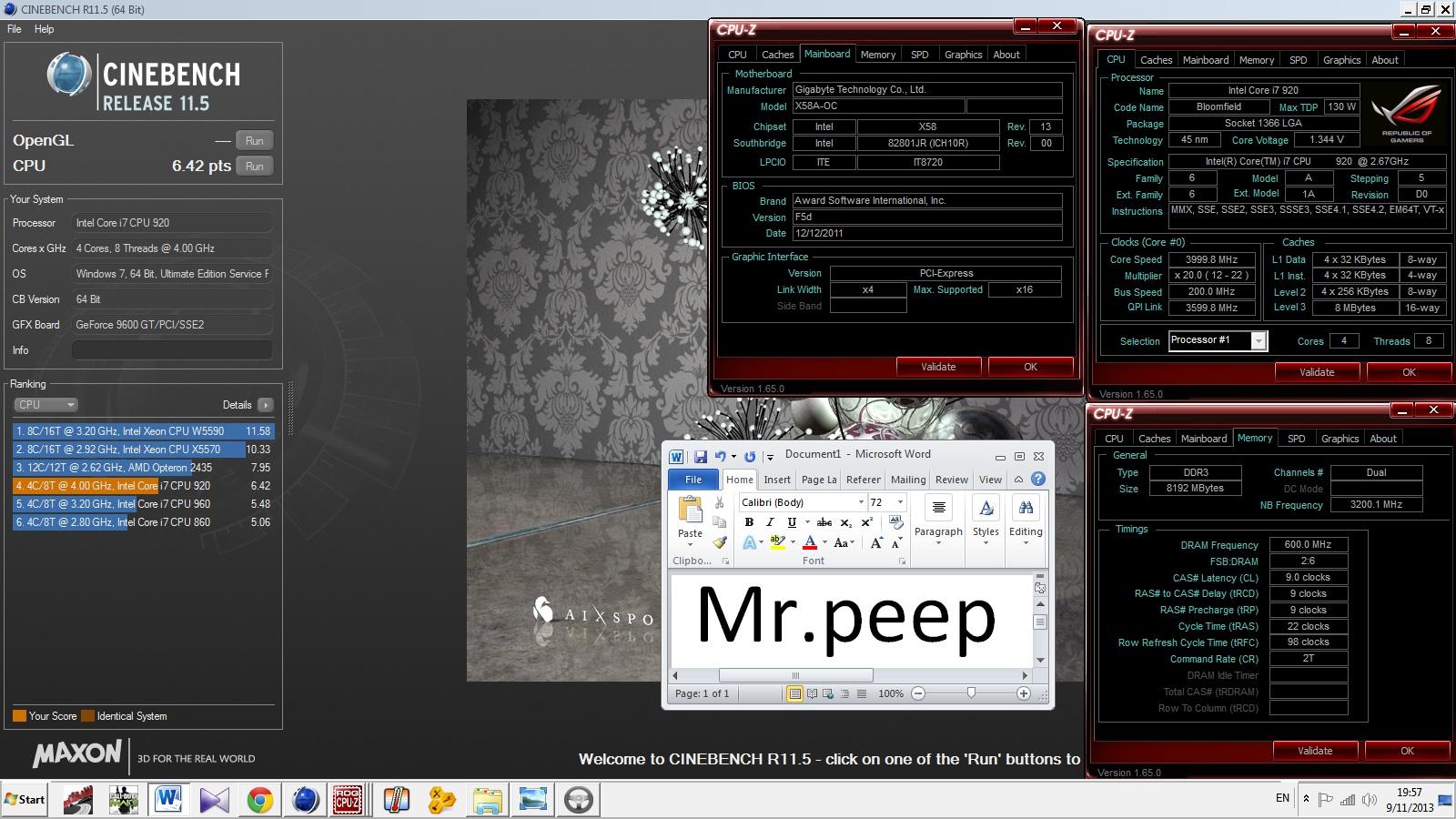Switch to Print Layout view button
The width and height of the screenshot is (1456, 819).
point(795,693)
